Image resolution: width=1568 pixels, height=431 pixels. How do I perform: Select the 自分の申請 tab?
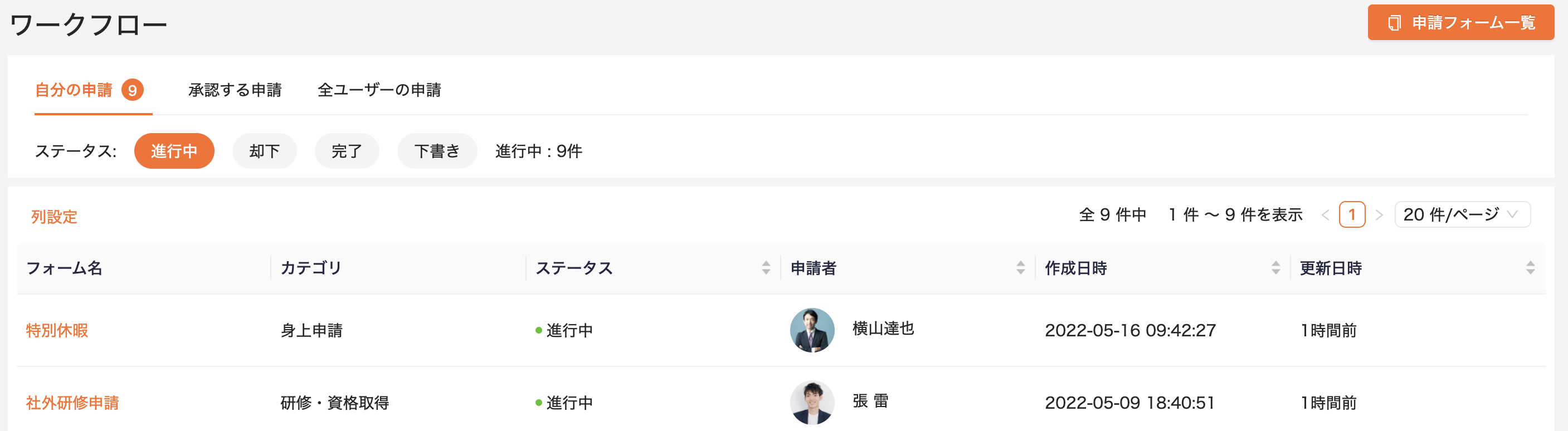(x=74, y=90)
